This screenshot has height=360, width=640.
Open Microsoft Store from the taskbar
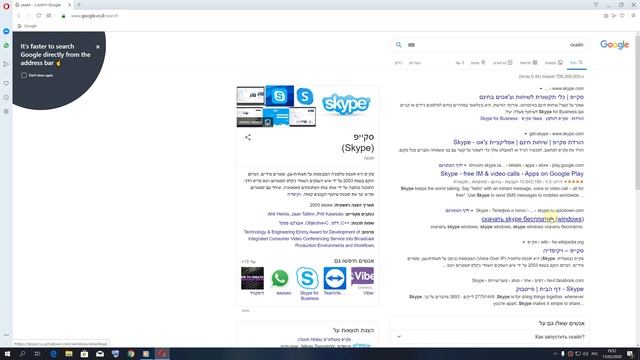84,354
